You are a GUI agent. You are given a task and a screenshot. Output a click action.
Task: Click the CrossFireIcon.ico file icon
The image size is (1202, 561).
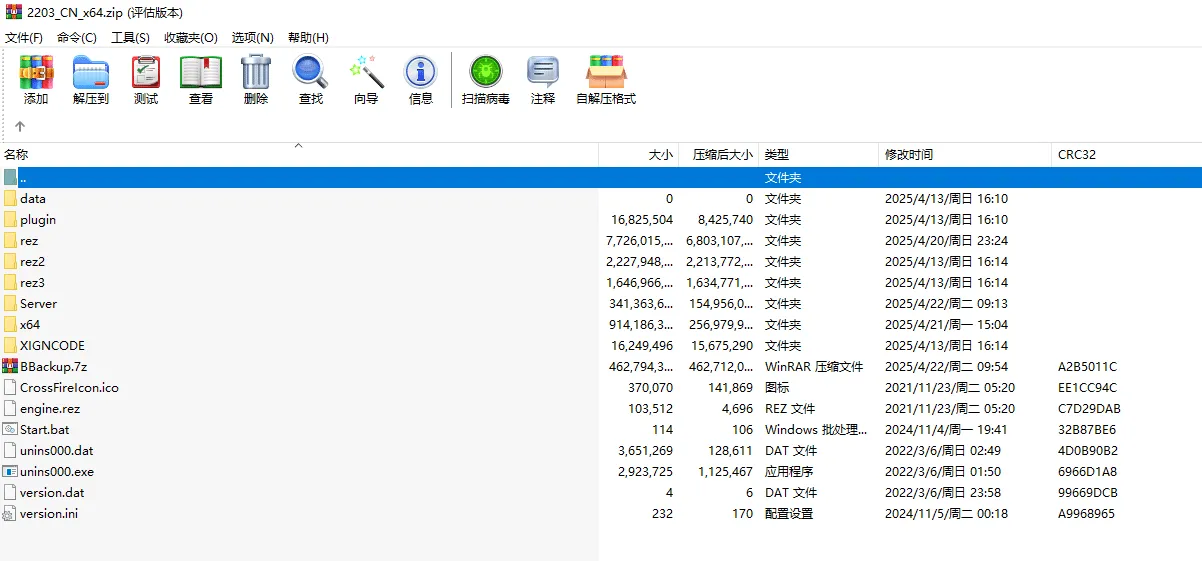point(10,387)
